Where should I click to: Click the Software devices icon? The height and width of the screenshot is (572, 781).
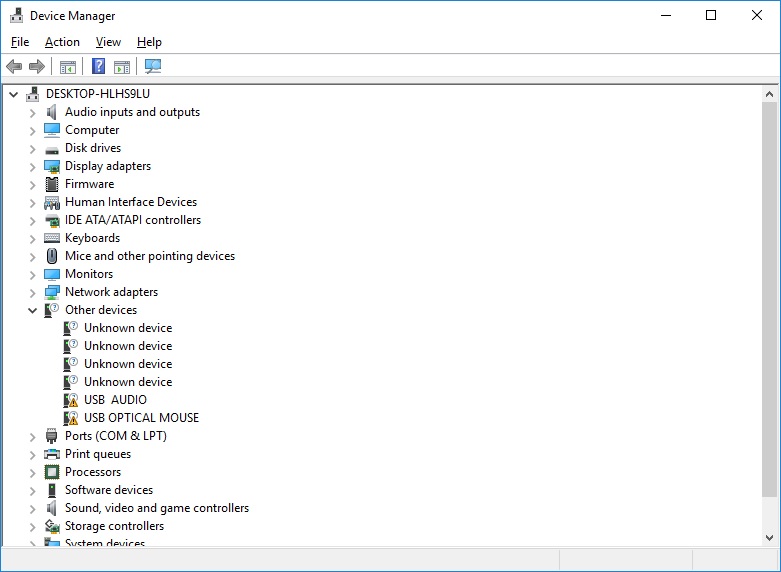52,490
